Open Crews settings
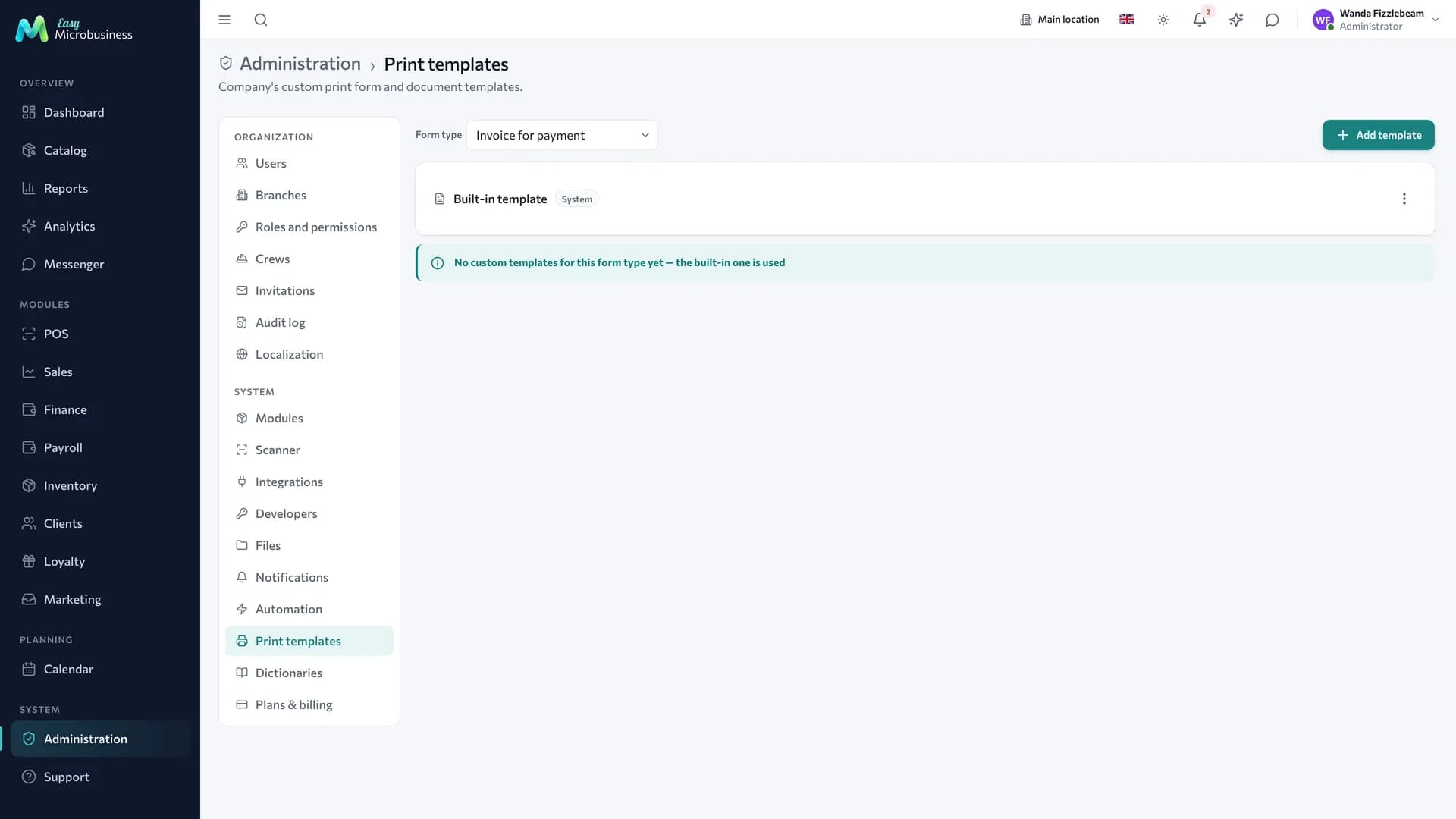Viewport: 1456px width, 819px height. click(x=309, y=259)
